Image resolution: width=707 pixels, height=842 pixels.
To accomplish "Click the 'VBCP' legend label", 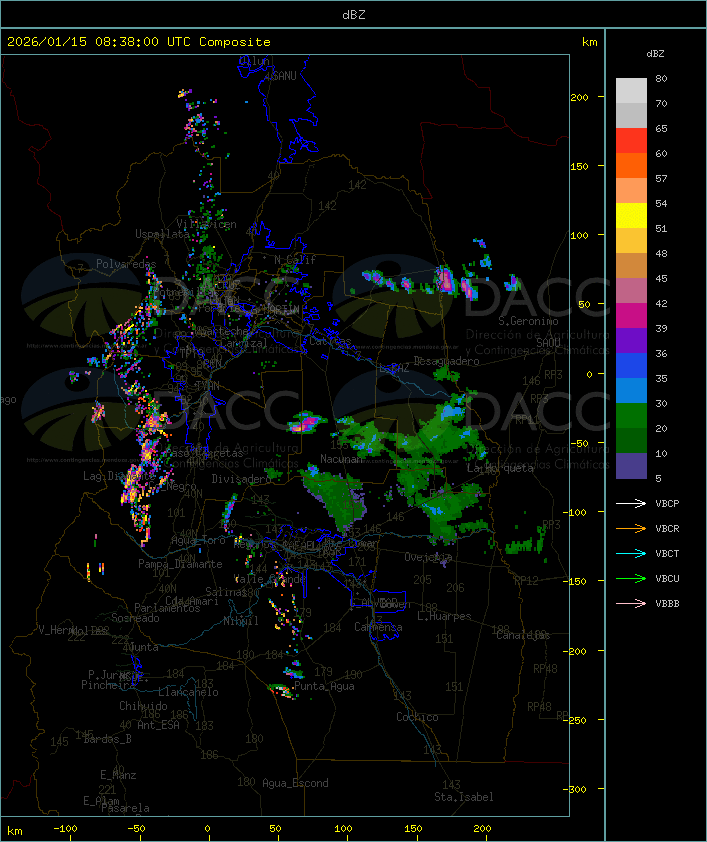I will (667, 504).
